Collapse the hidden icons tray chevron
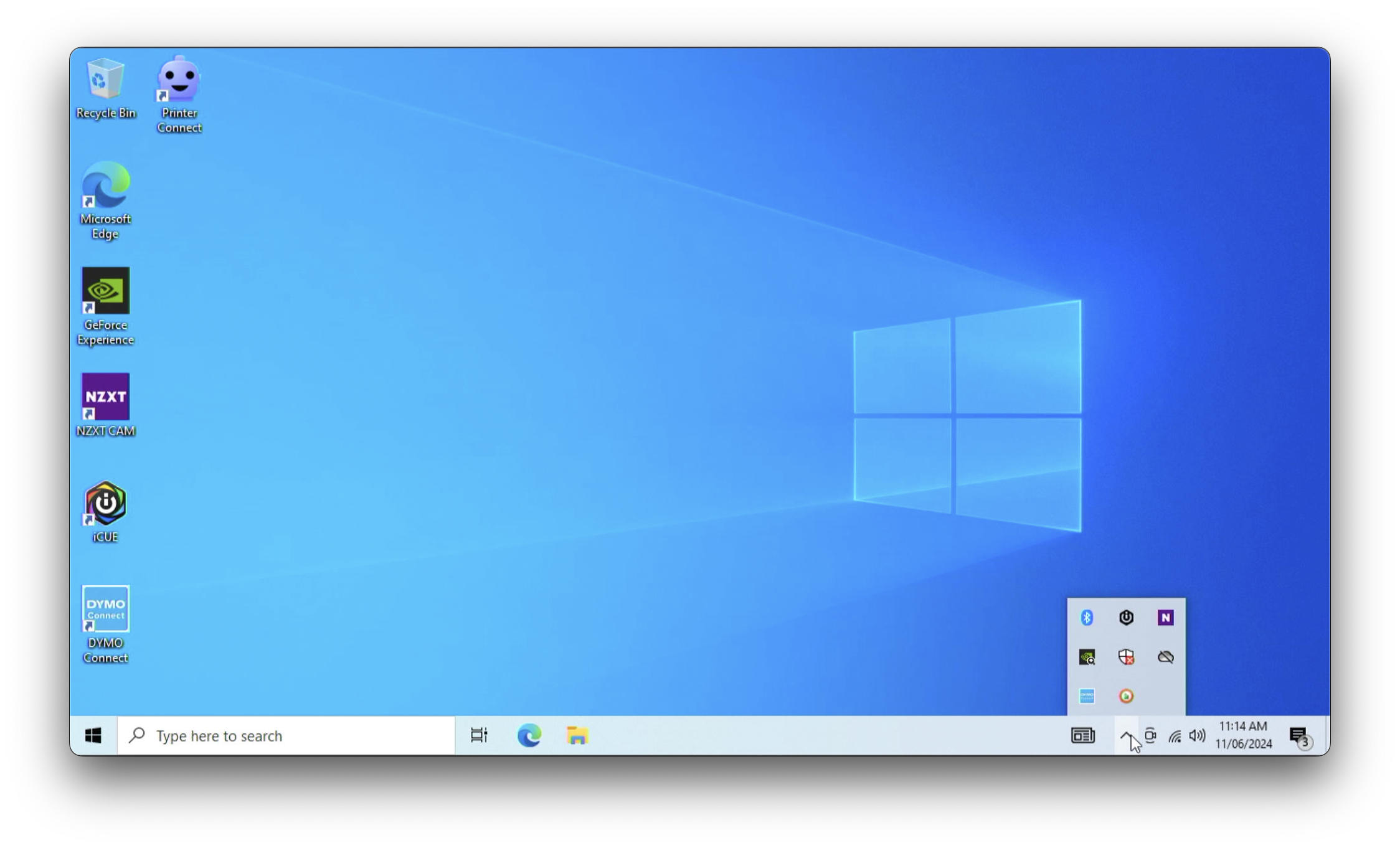 click(x=1126, y=735)
